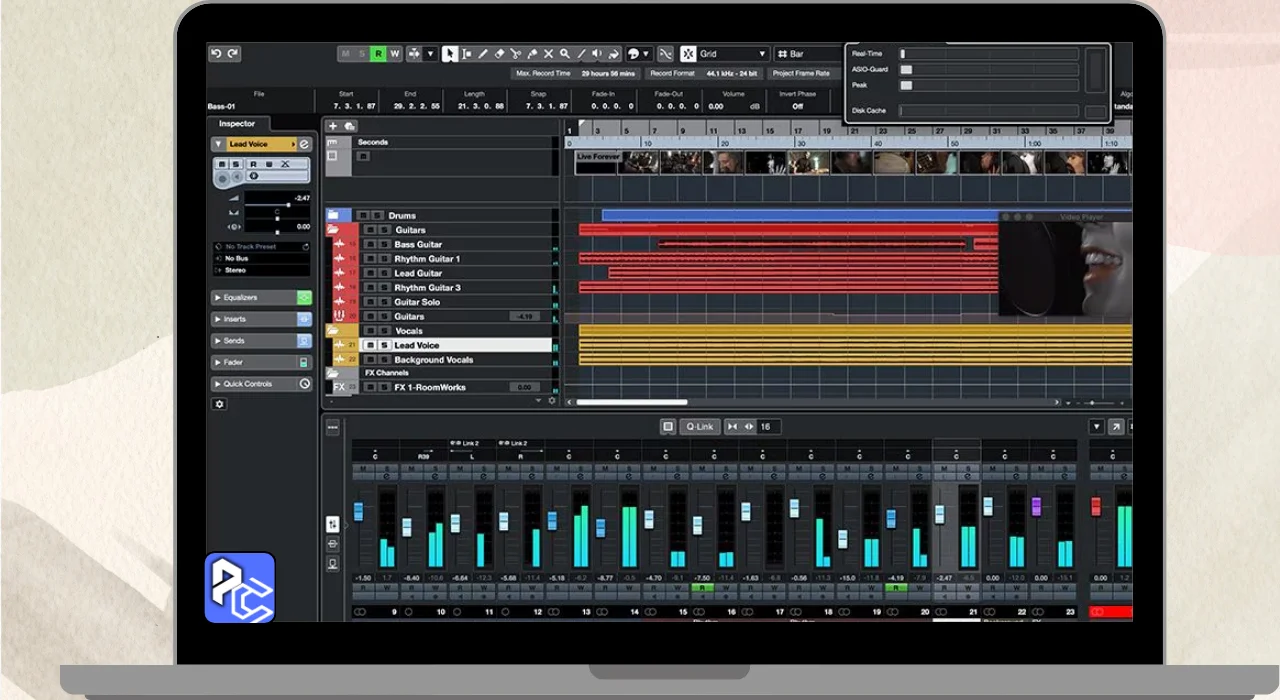Select the Mute X tool
The image size is (1280, 700).
coord(548,54)
